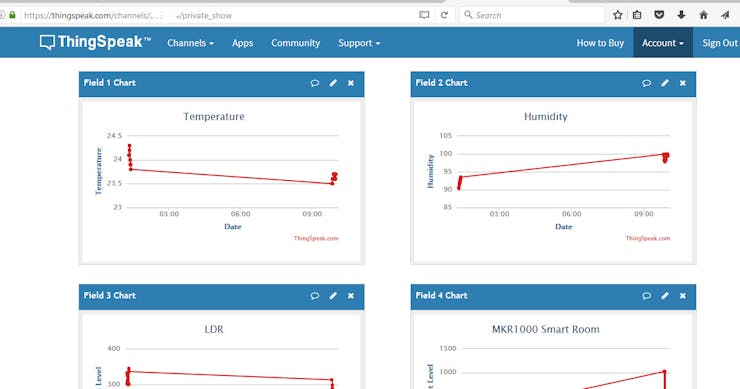The height and width of the screenshot is (389, 740).
Task: Click the 03:00 tick on Humidity chart
Action: [499, 214]
